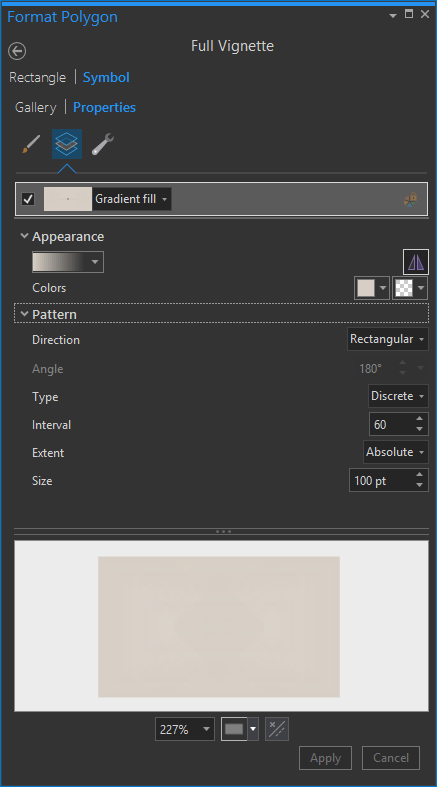Click the reverse color scheme icon
437x787 pixels.
point(416,262)
